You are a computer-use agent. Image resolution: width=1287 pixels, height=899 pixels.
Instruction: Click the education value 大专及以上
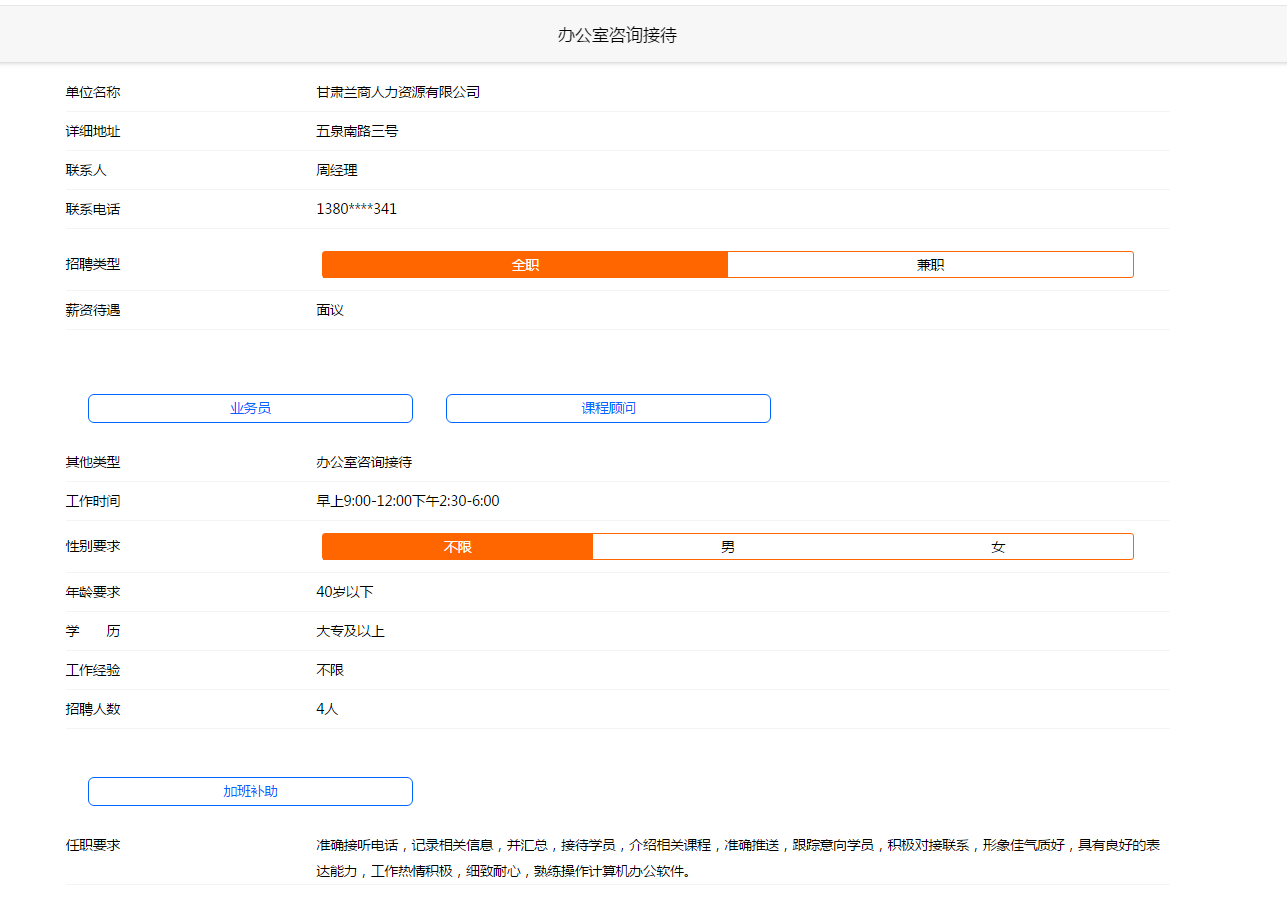click(350, 631)
